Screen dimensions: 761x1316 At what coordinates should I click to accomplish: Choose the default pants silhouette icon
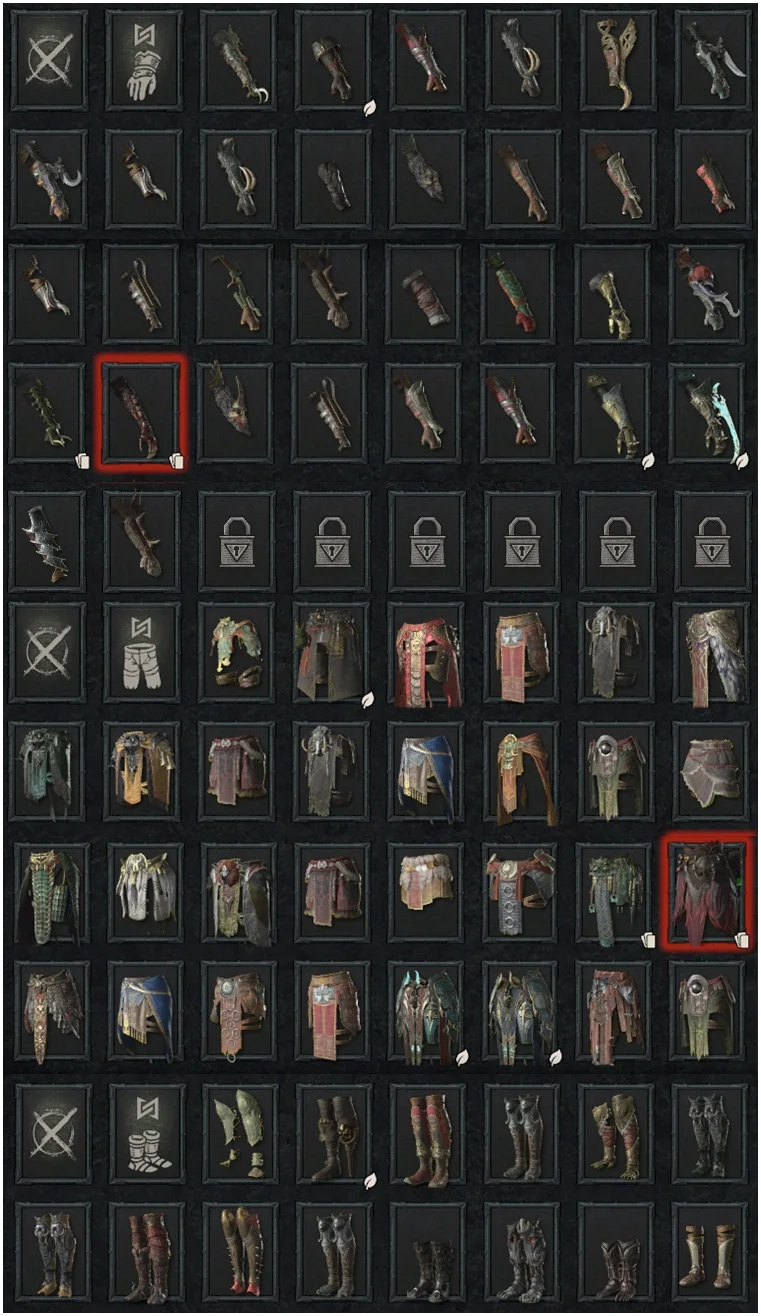coord(143,639)
